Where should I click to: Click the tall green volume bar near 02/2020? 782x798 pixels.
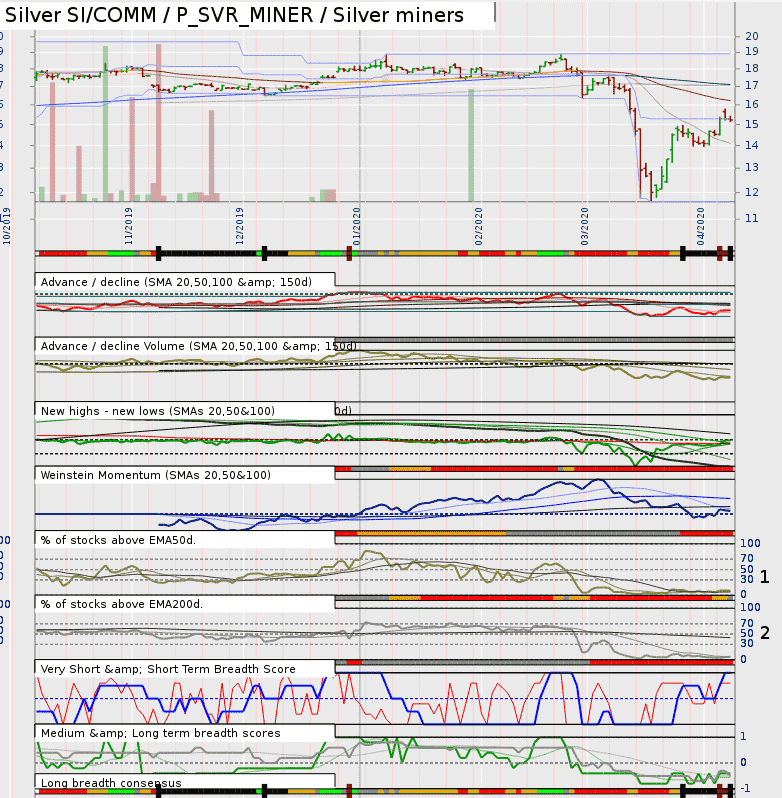tap(471, 146)
